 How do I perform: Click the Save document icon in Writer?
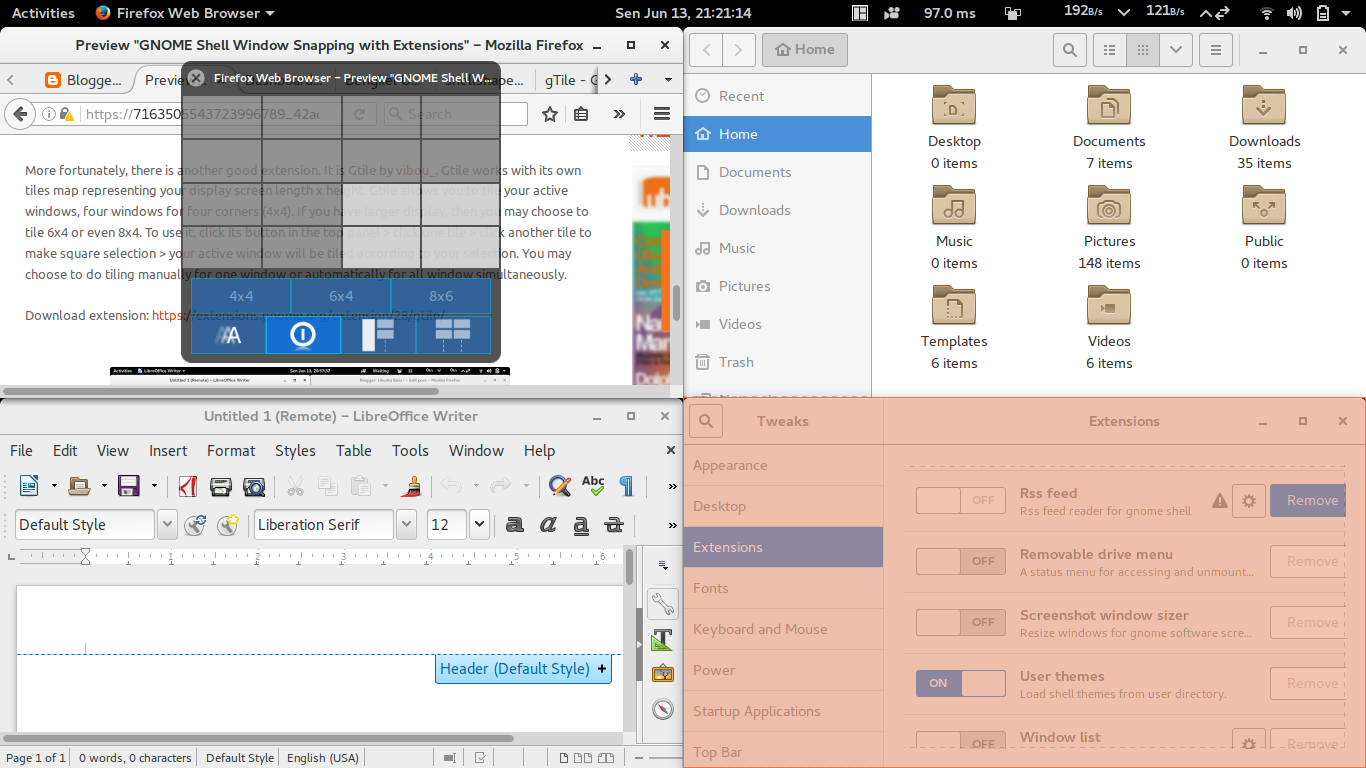(129, 486)
